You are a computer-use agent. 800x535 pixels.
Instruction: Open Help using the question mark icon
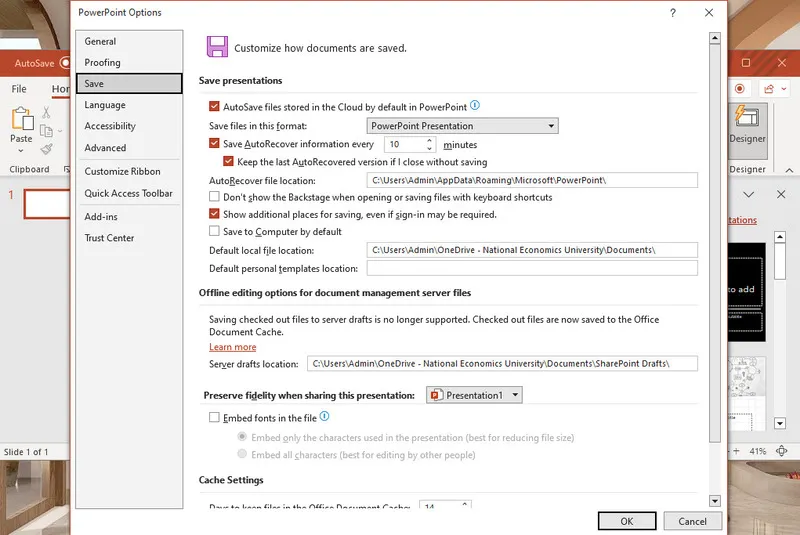point(670,13)
